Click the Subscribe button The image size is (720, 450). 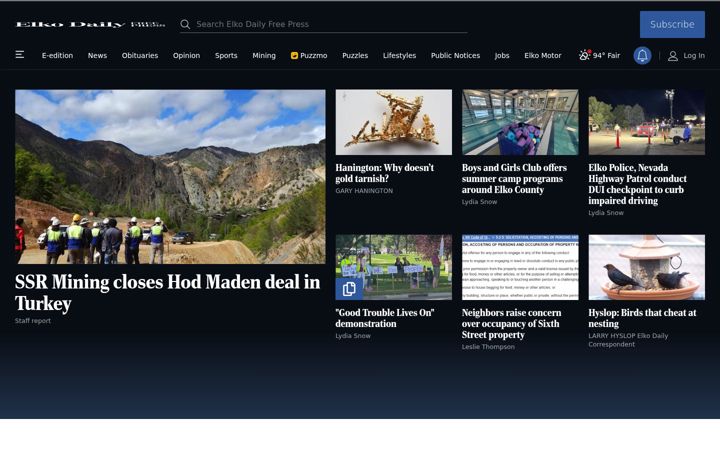[x=672, y=24]
